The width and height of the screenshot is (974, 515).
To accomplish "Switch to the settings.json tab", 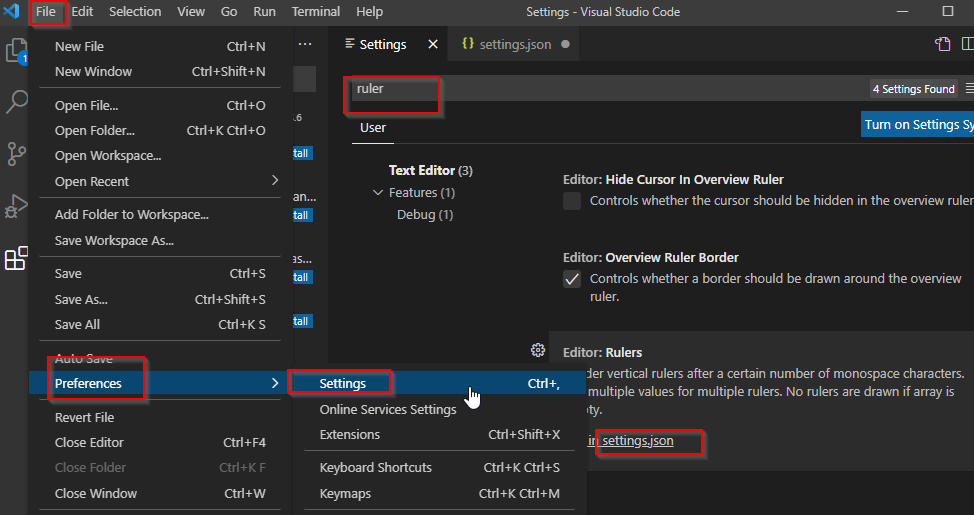I will click(515, 44).
